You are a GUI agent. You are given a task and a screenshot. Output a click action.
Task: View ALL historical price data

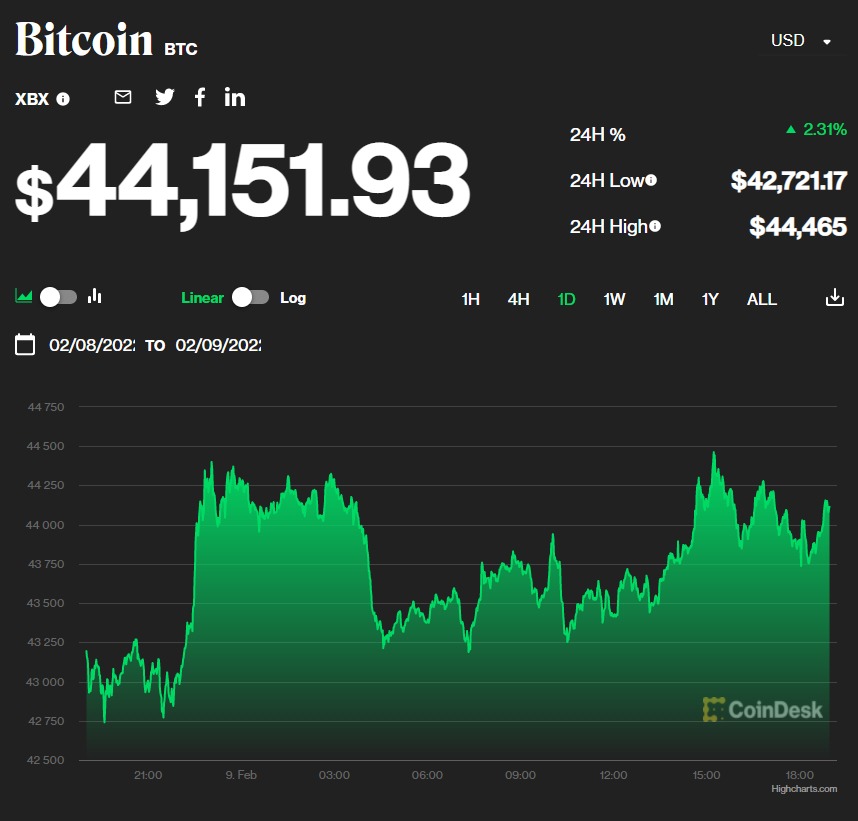(x=761, y=299)
